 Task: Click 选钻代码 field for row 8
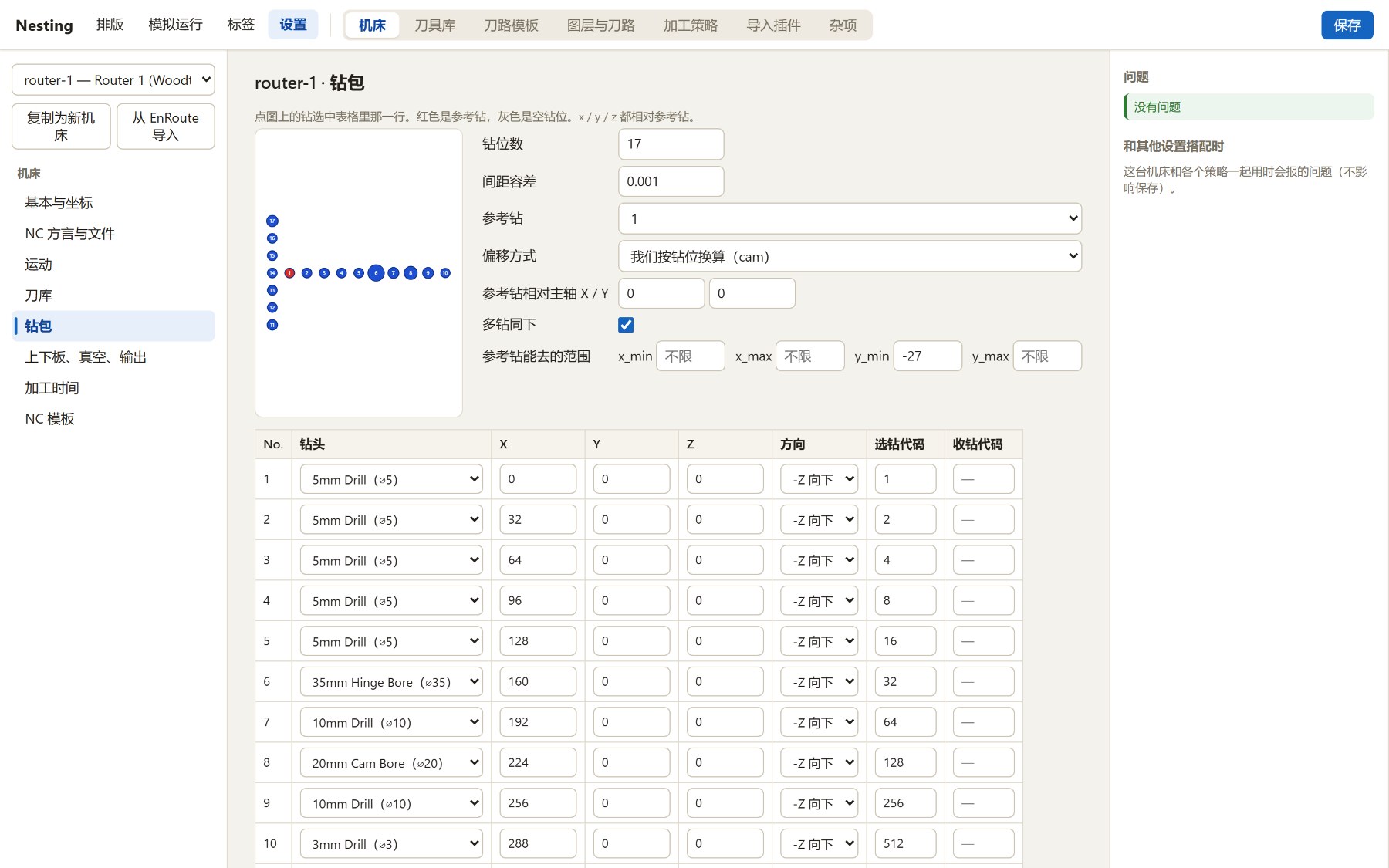[x=905, y=762]
